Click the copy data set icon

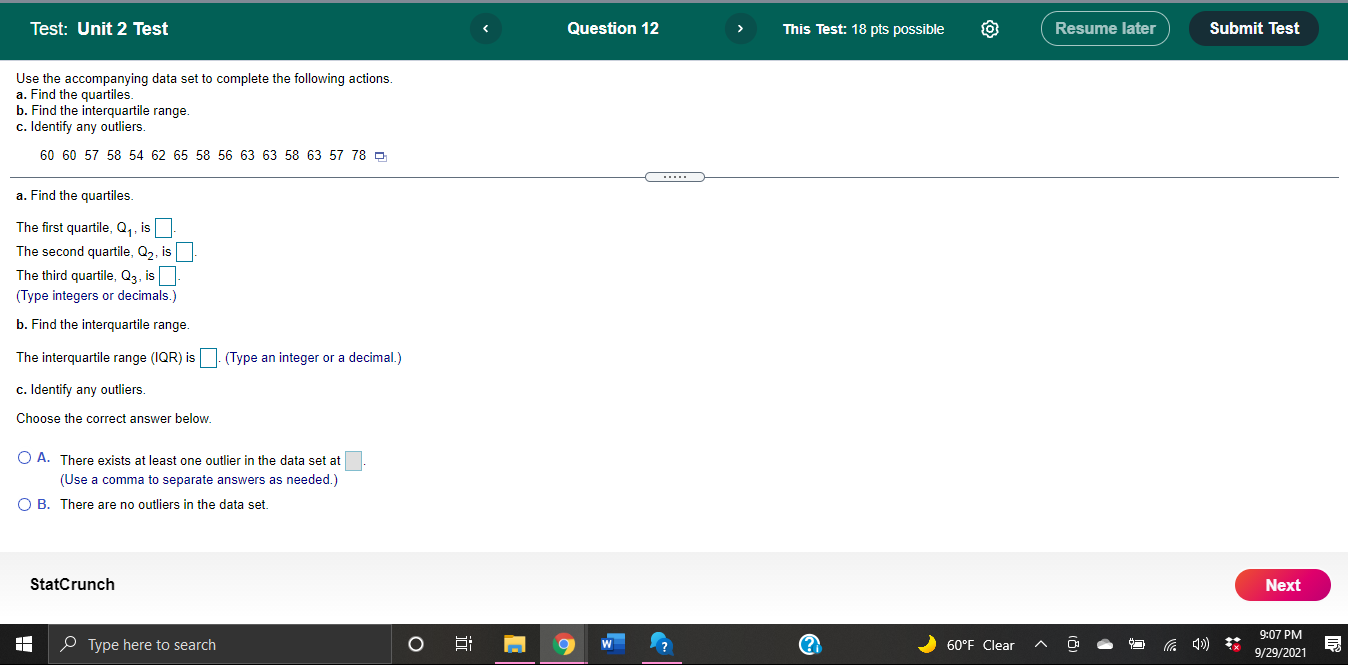coord(379,156)
